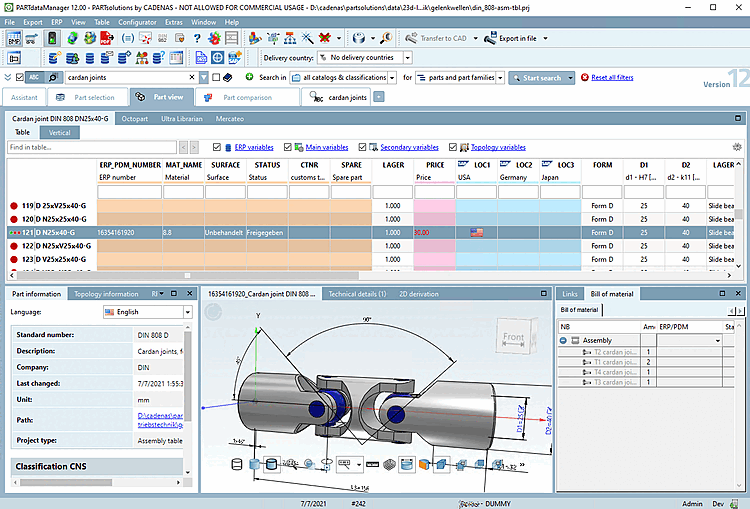Click the plus button next to cardan joints tab

tap(379, 97)
